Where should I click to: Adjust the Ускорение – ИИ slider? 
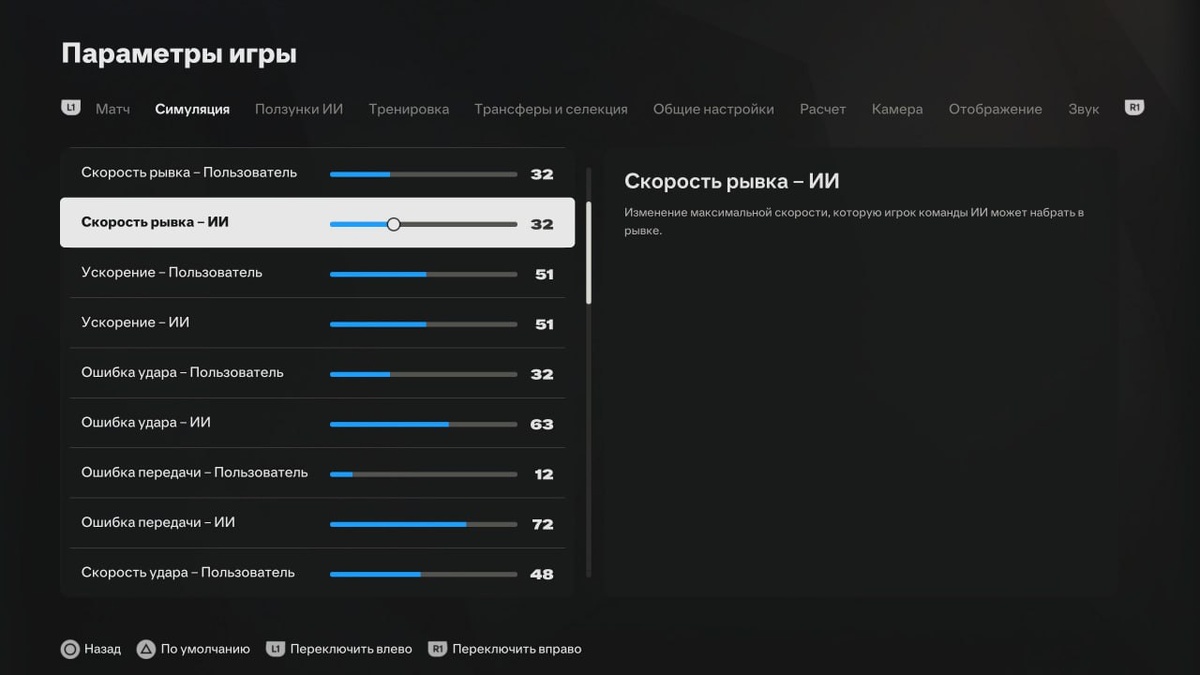[x=424, y=324]
